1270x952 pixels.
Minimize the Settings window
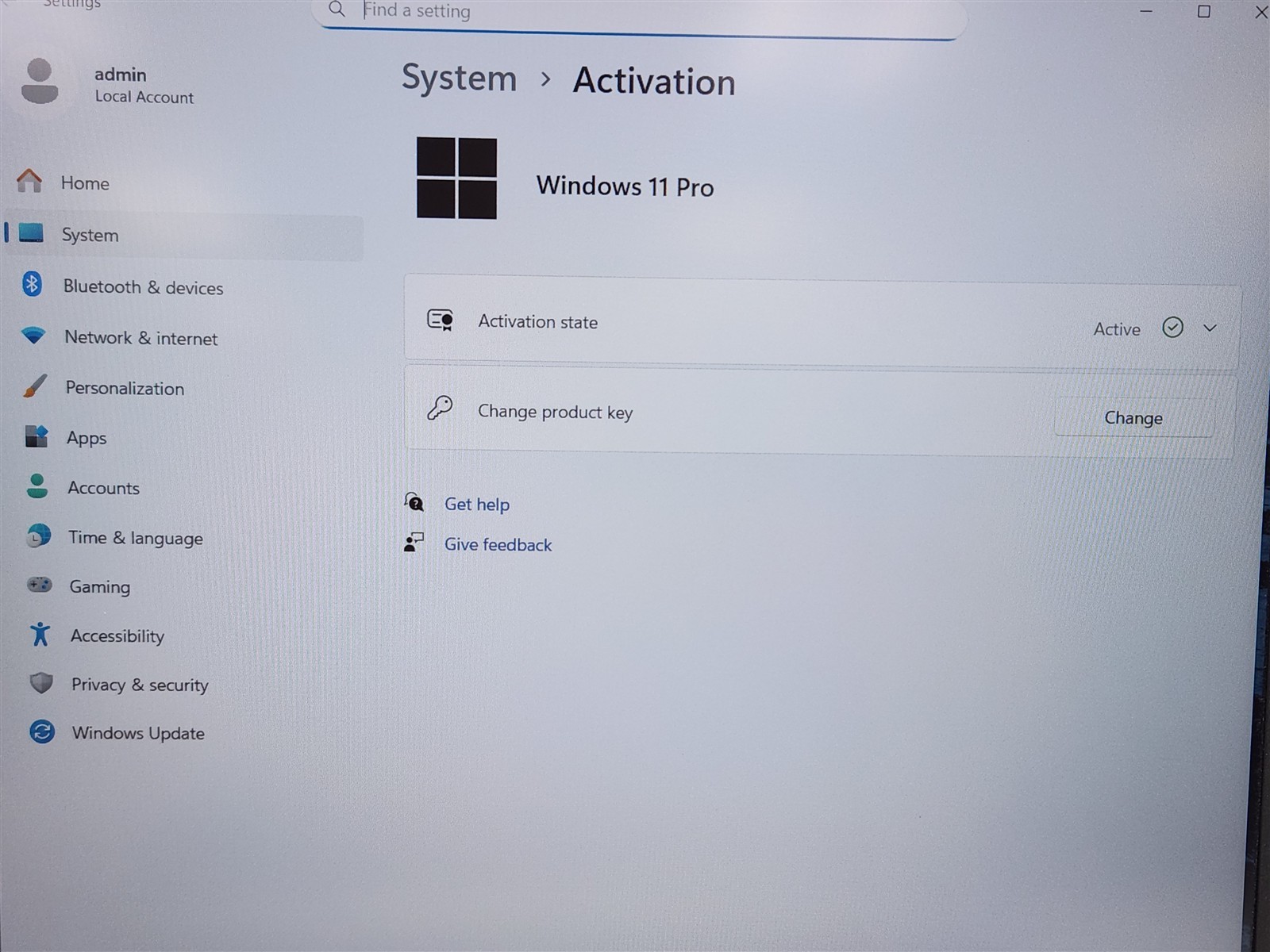point(1146,11)
